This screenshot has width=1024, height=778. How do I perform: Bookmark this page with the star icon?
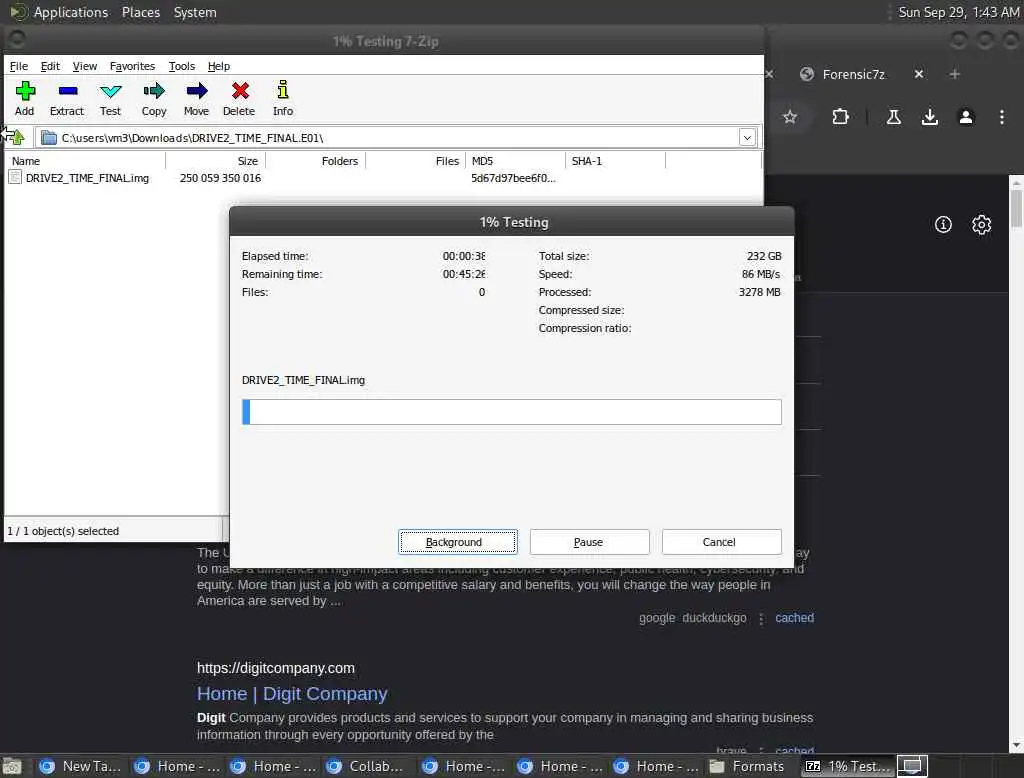coord(790,117)
